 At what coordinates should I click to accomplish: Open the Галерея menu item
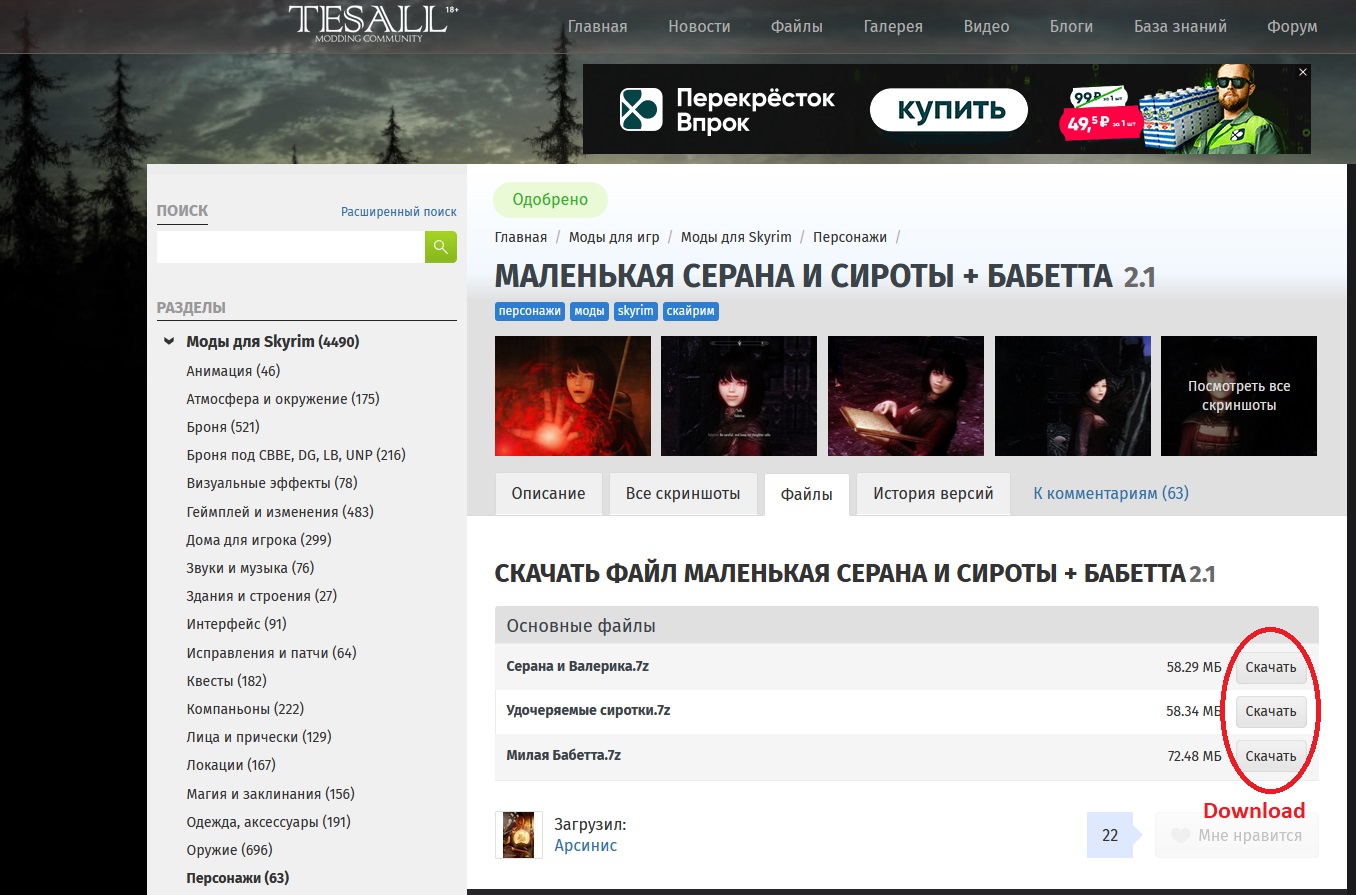pyautogui.click(x=893, y=27)
